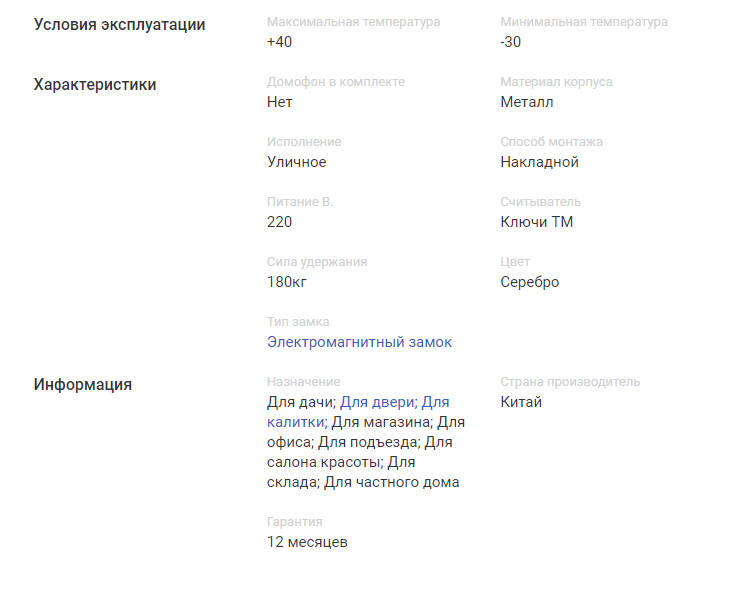
Task: Select the '12 месяцев' warranty value
Action: [307, 542]
